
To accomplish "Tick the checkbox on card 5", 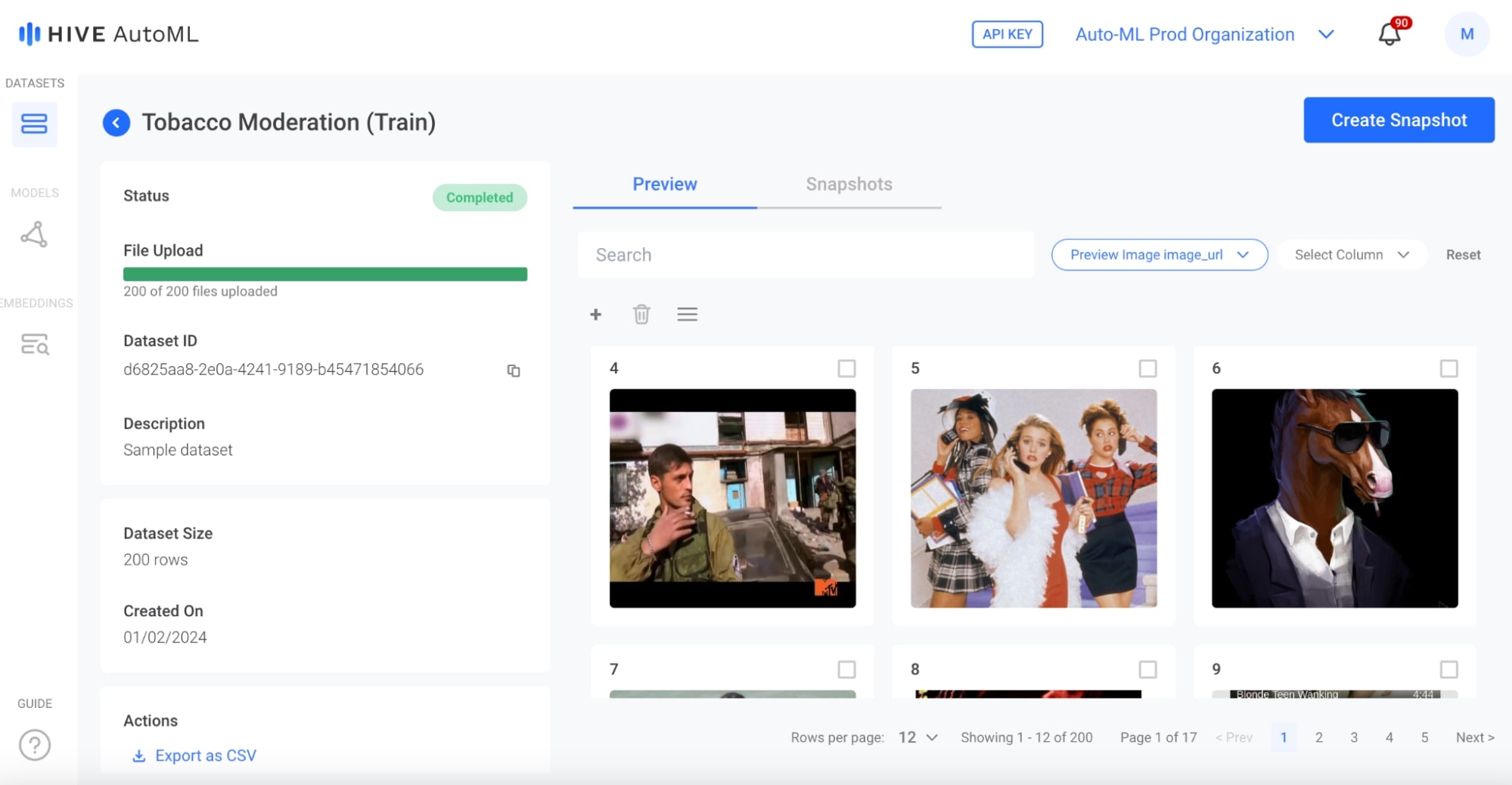I will click(x=1147, y=368).
